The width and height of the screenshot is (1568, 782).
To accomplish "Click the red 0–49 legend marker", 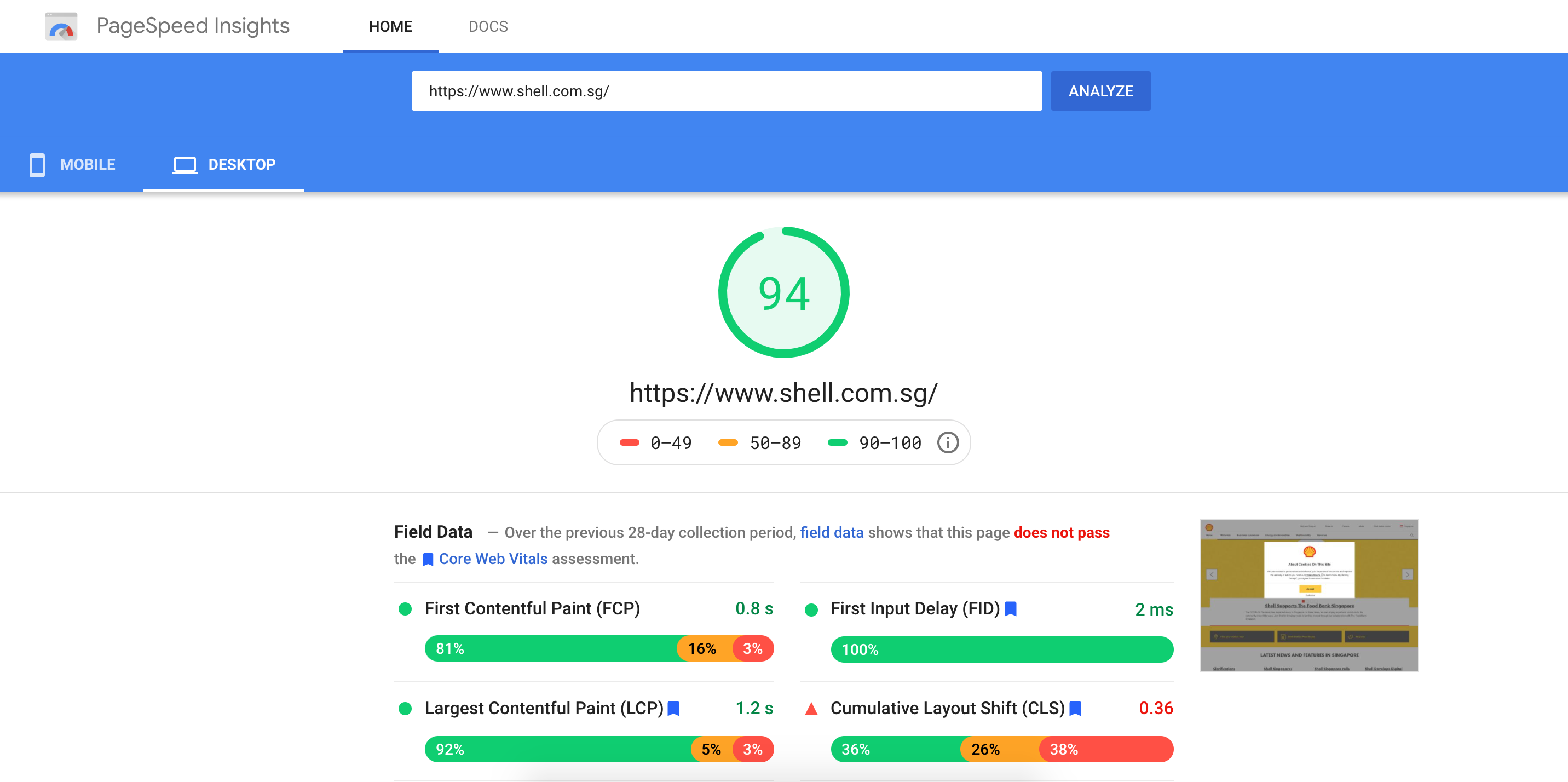I will tap(630, 443).
